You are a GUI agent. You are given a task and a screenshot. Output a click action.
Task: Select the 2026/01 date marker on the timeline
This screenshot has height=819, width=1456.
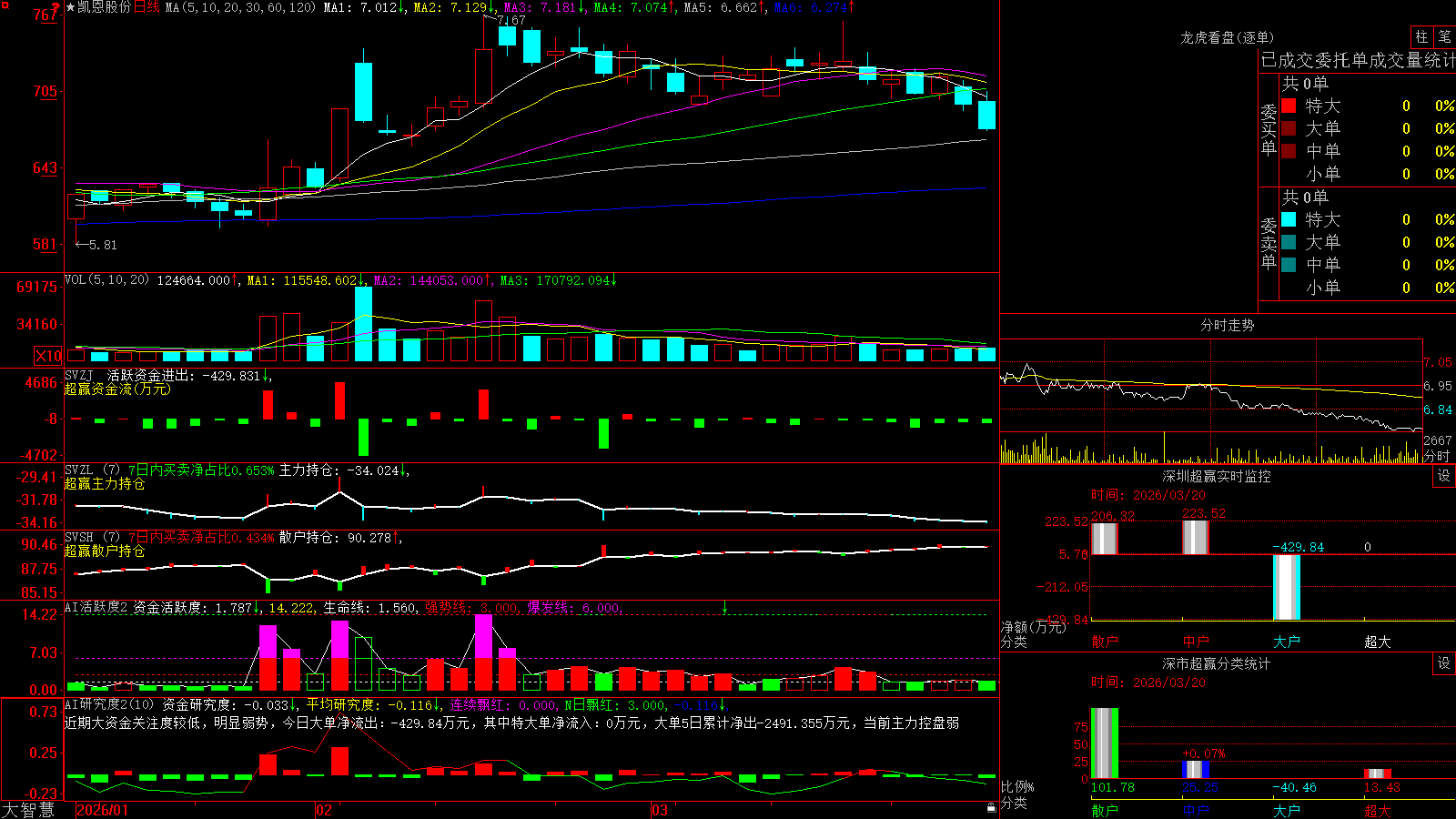coord(103,810)
